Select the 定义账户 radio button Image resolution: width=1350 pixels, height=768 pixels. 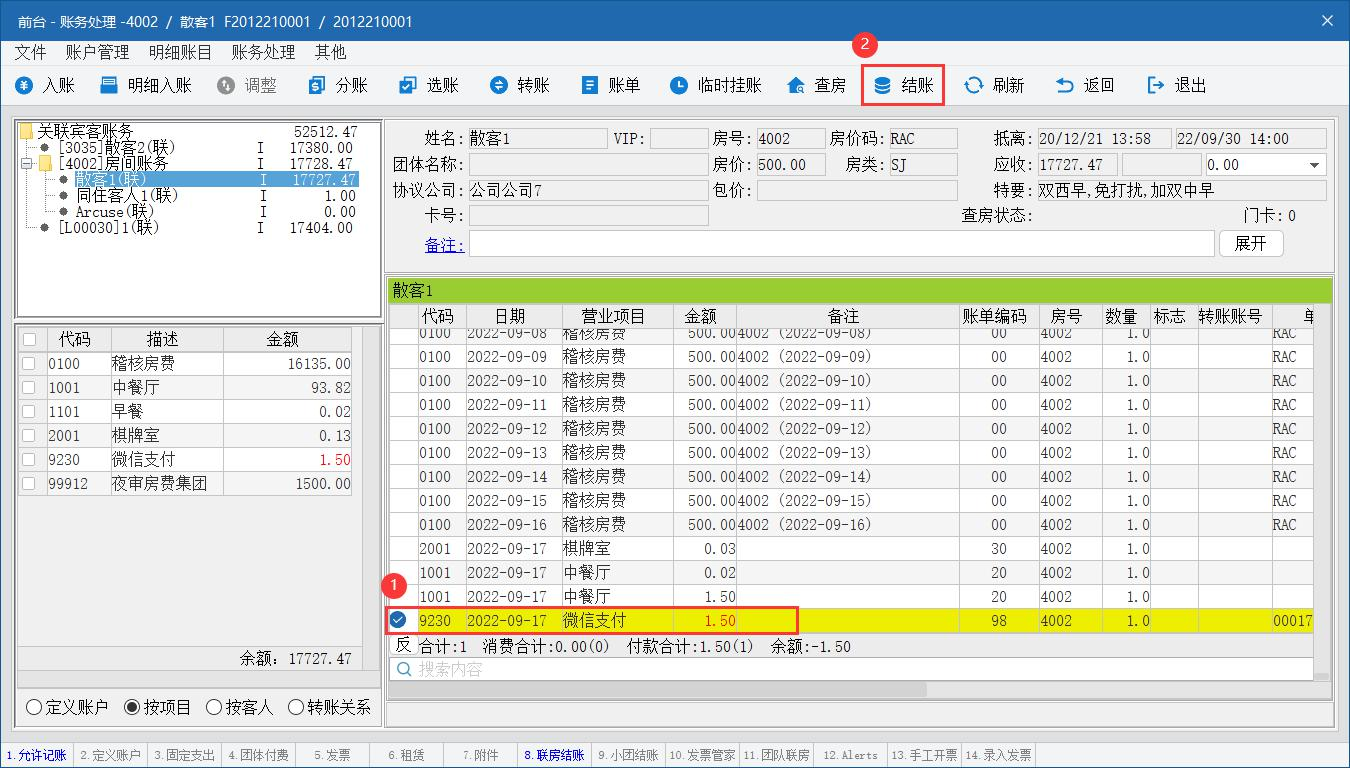[x=34, y=707]
